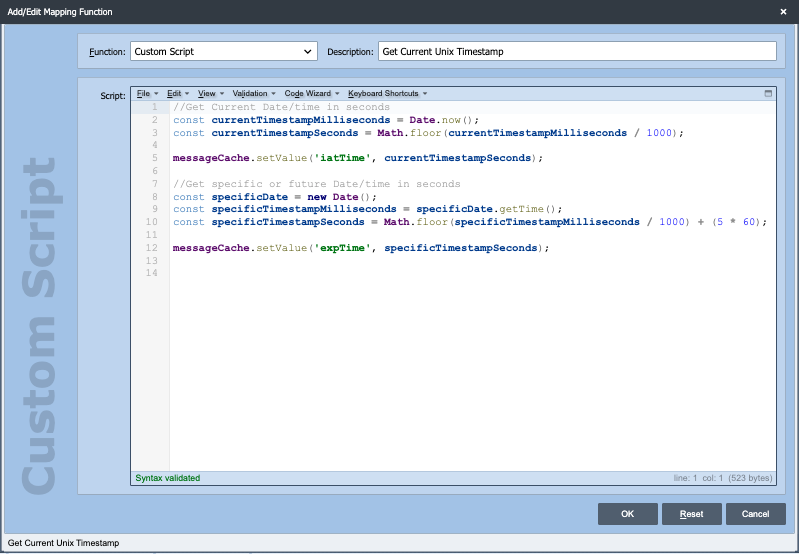The height and width of the screenshot is (554, 799).
Task: Click the 'Function:' label
Action: click(x=107, y=52)
